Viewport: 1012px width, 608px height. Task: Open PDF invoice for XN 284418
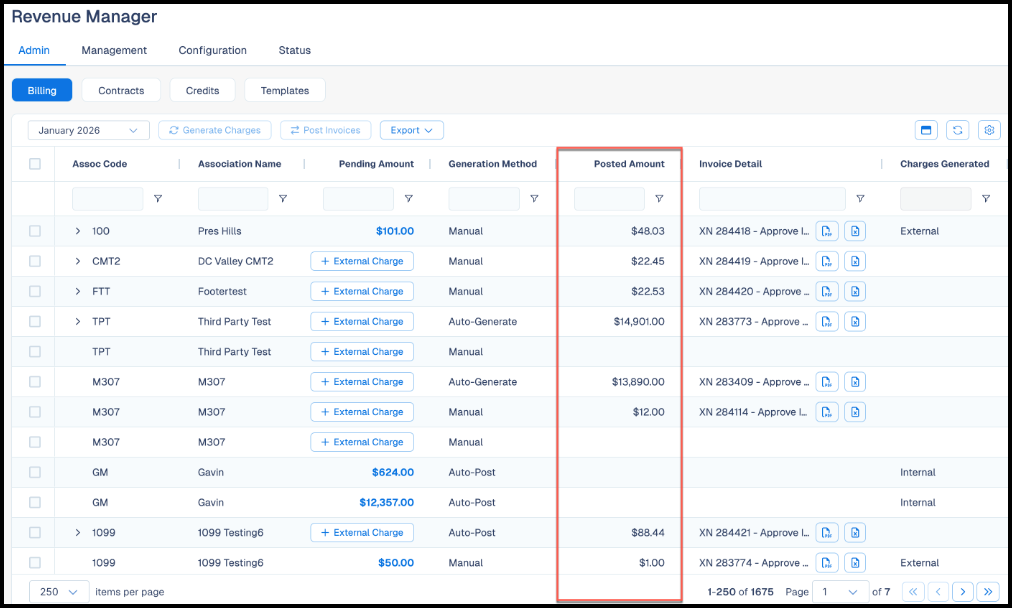pyautogui.click(x=827, y=231)
